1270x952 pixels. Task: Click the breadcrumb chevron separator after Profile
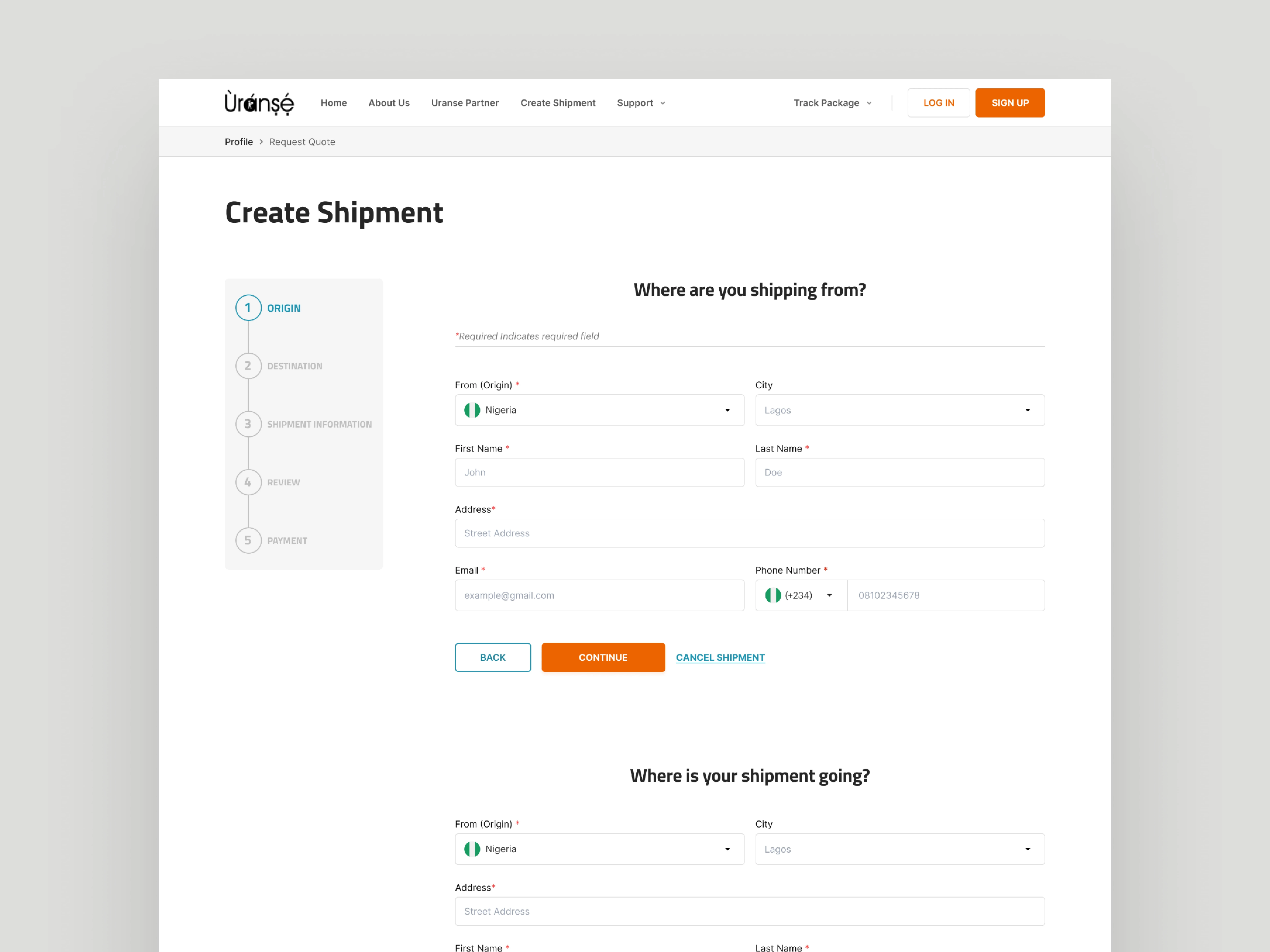[x=261, y=142]
